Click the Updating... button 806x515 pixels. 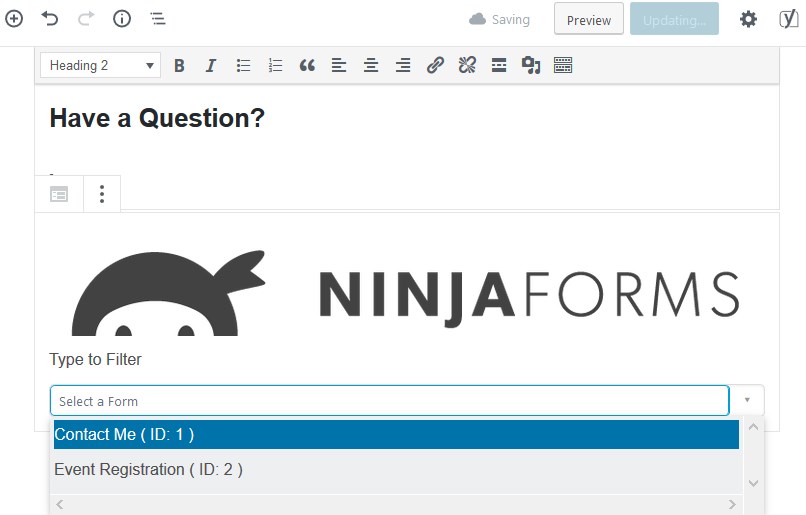point(674,20)
